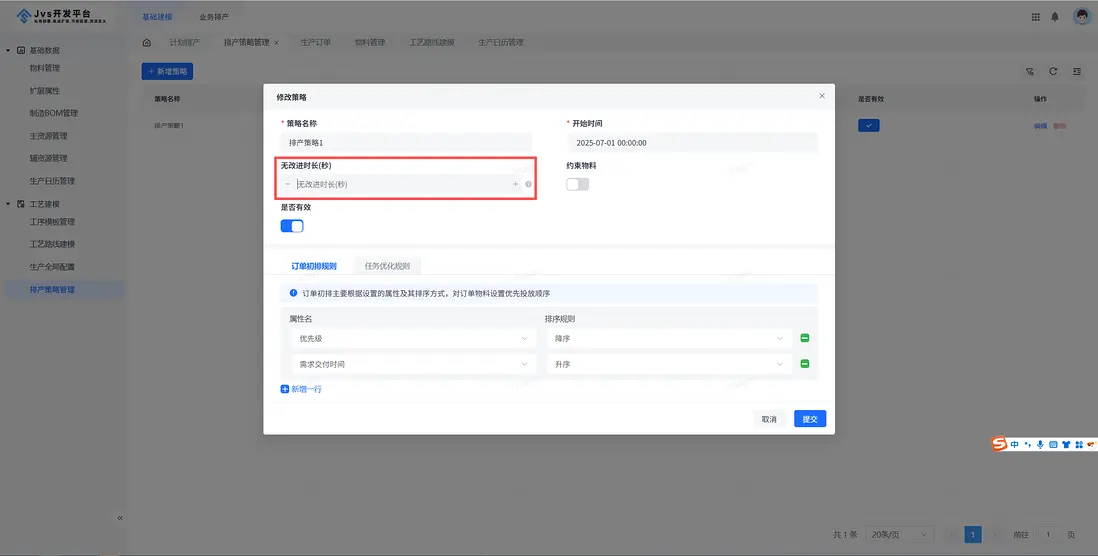
Task: Refresh the strategy table
Action: point(1053,71)
